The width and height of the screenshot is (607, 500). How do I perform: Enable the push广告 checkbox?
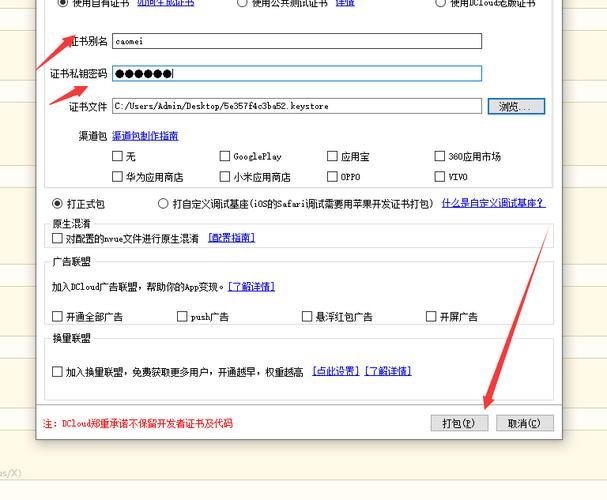pos(182,317)
